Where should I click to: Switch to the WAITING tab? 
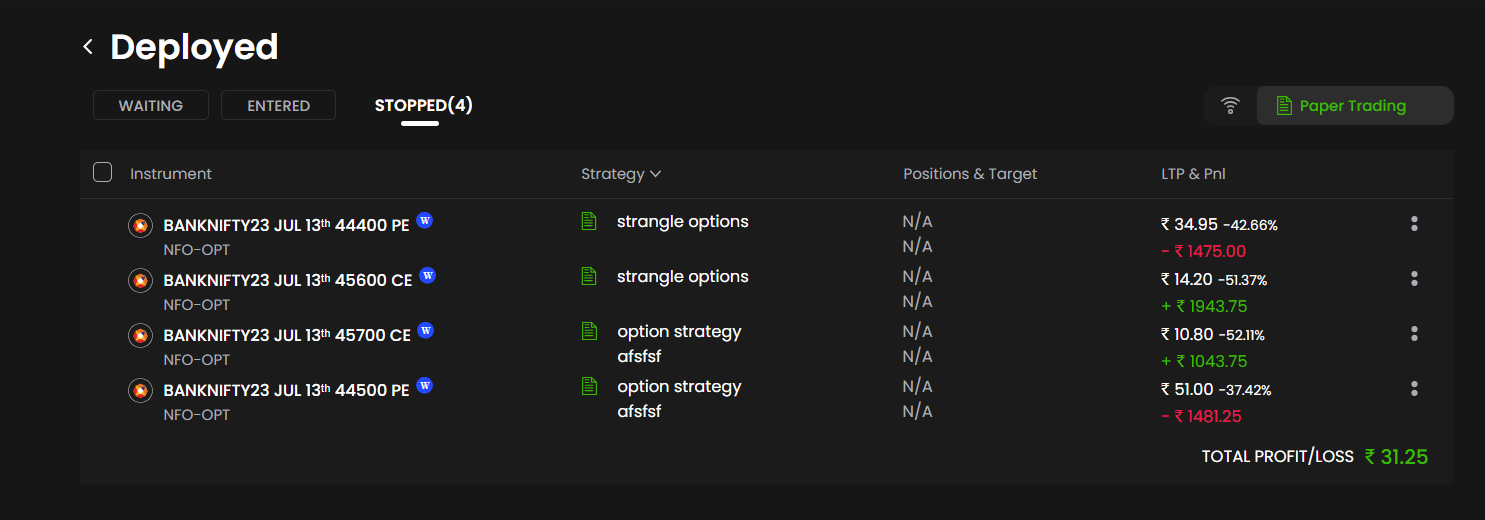click(151, 105)
